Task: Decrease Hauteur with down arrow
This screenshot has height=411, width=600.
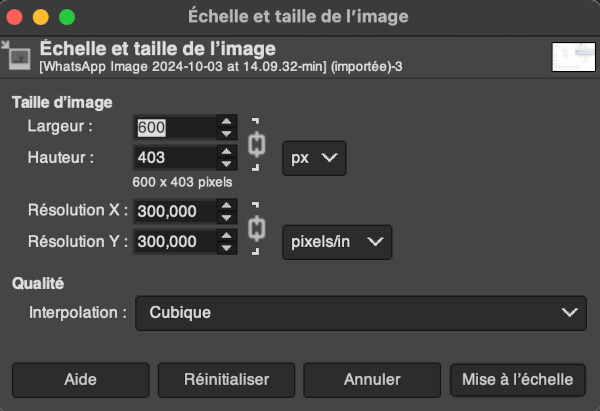Action: point(226,163)
